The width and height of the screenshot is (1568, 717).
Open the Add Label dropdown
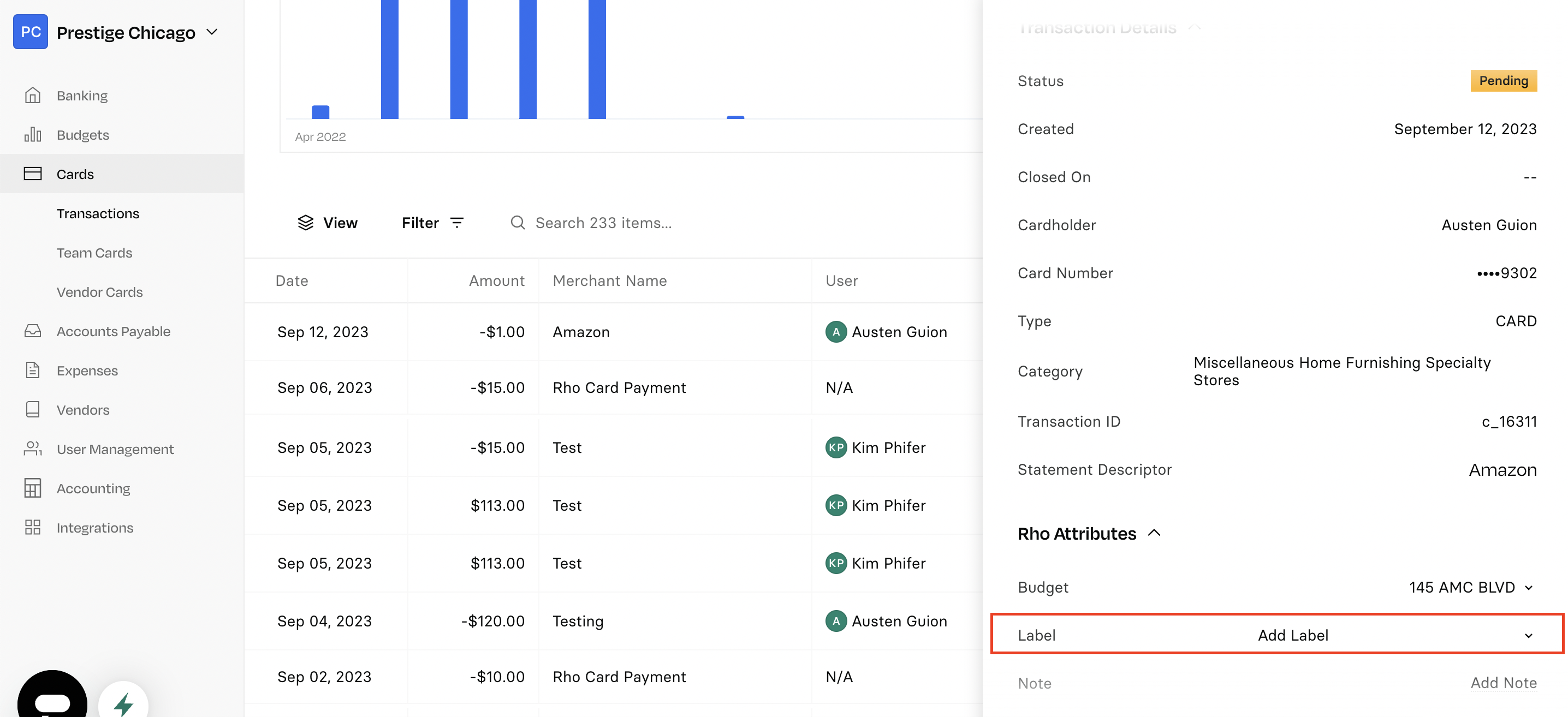(1276, 634)
